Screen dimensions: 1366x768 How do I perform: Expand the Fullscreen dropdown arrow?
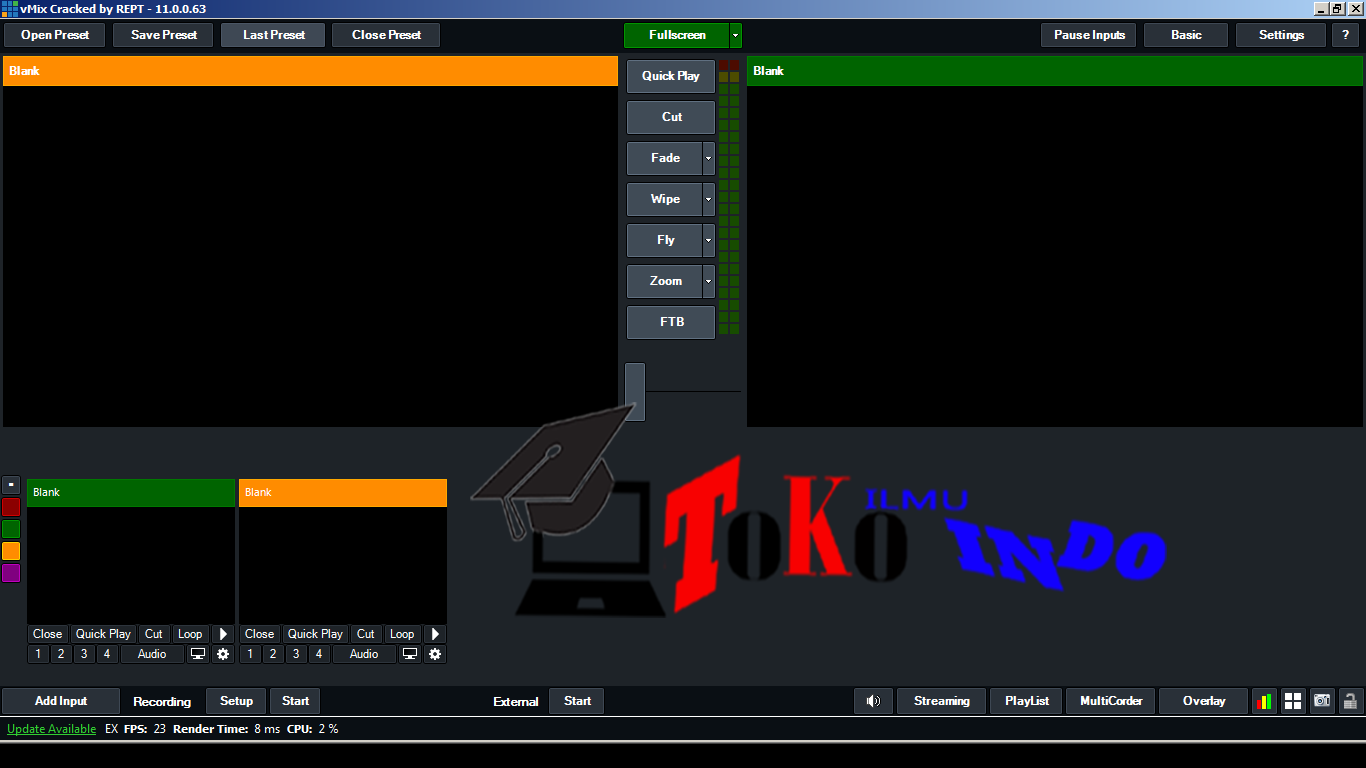pyautogui.click(x=736, y=35)
